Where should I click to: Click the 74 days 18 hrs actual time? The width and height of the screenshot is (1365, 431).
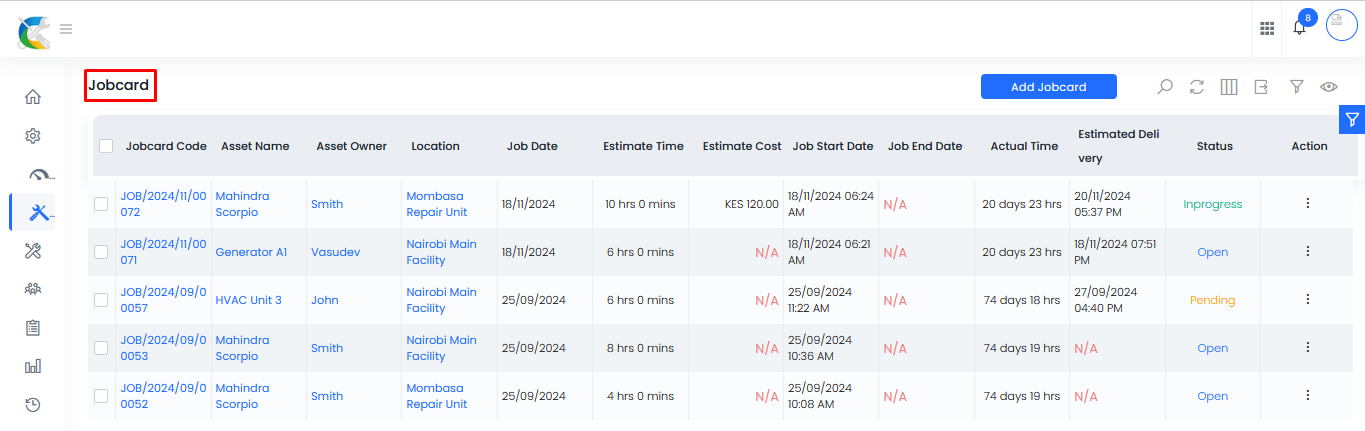point(1023,300)
